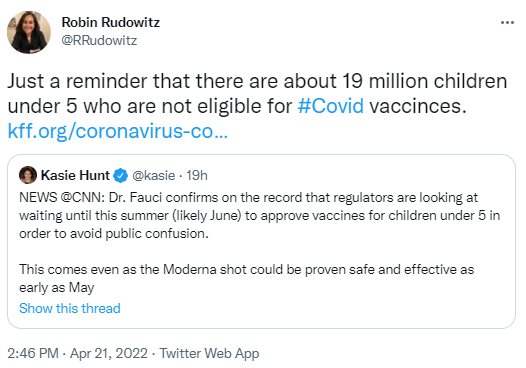The image size is (526, 368).
Task: Open the three-dot more options menu
Action: tap(507, 23)
